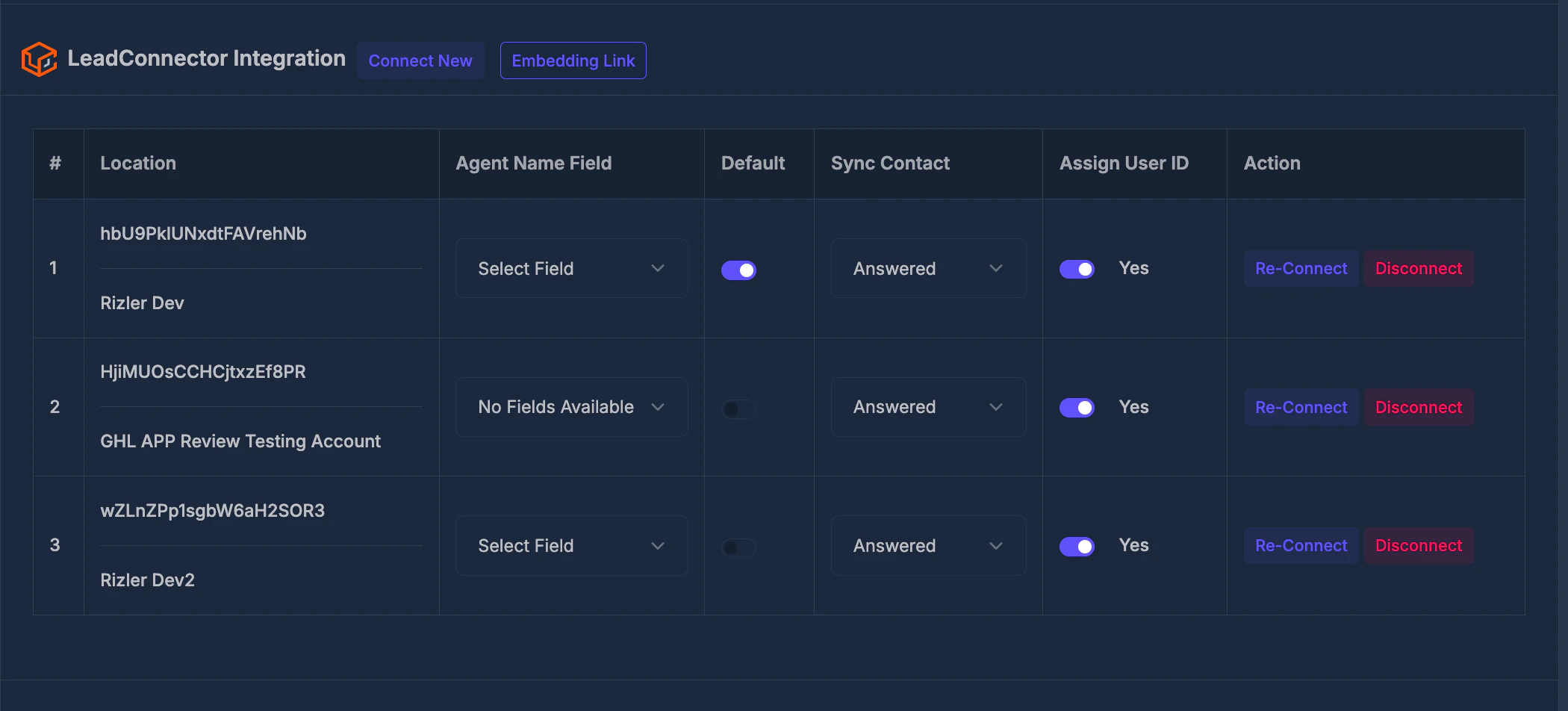Select location ID hbU9PkIUNxdtFAVrehNb
This screenshot has height=711, width=1568.
pos(203,233)
